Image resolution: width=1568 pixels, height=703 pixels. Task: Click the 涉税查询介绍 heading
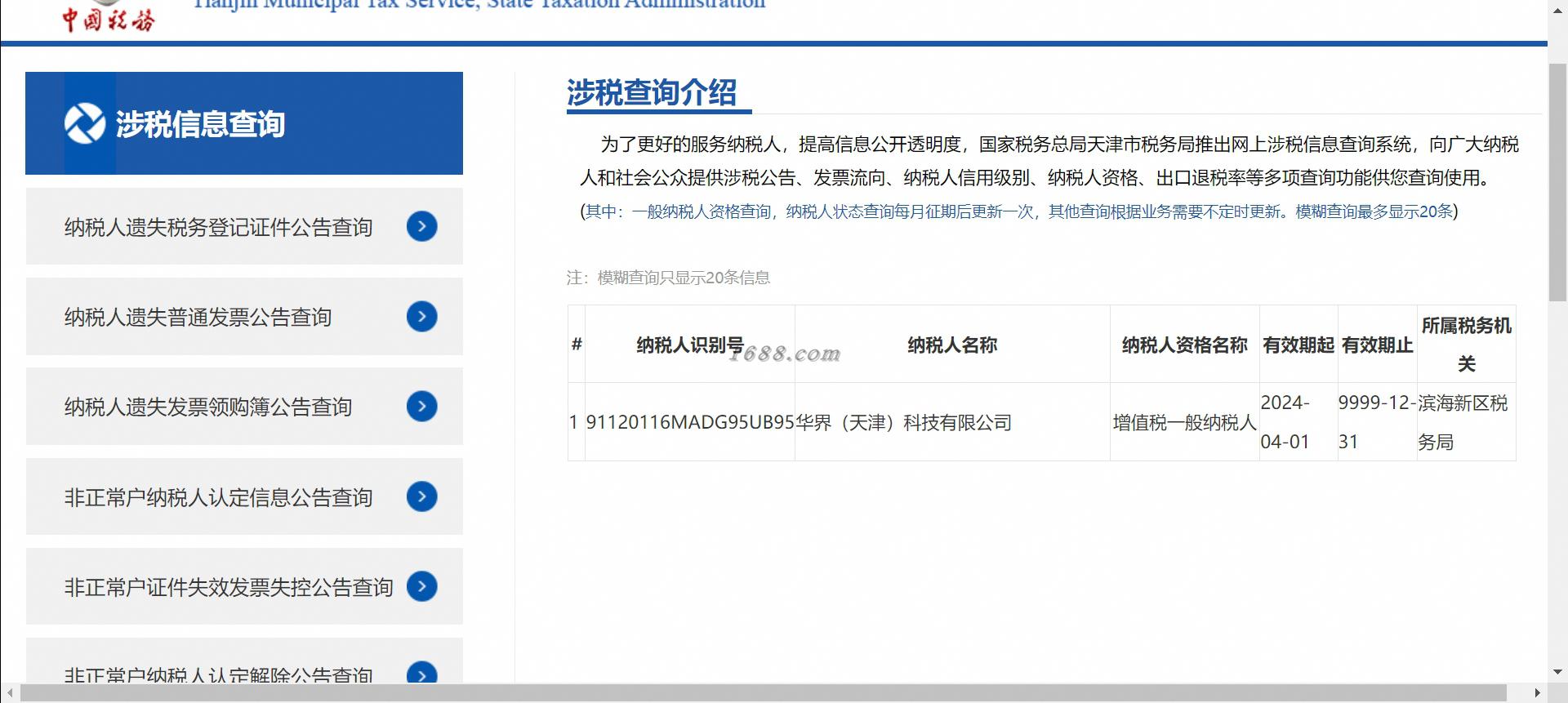[x=652, y=92]
